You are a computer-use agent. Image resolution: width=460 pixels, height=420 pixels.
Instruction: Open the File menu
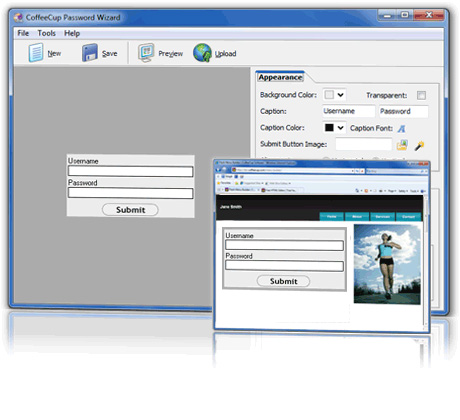pyautogui.click(x=23, y=33)
